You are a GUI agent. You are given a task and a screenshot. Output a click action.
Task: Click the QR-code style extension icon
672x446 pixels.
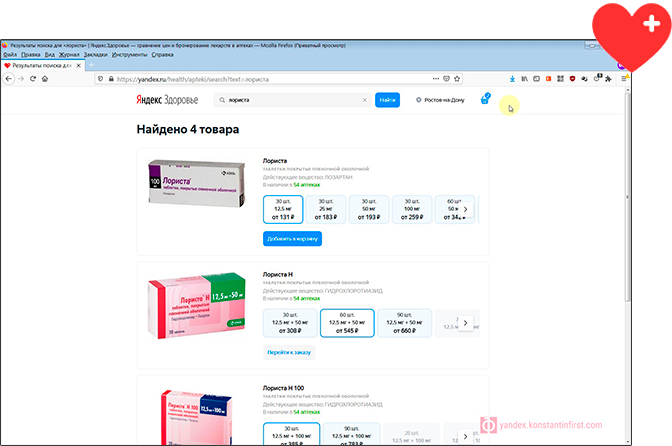560,79
